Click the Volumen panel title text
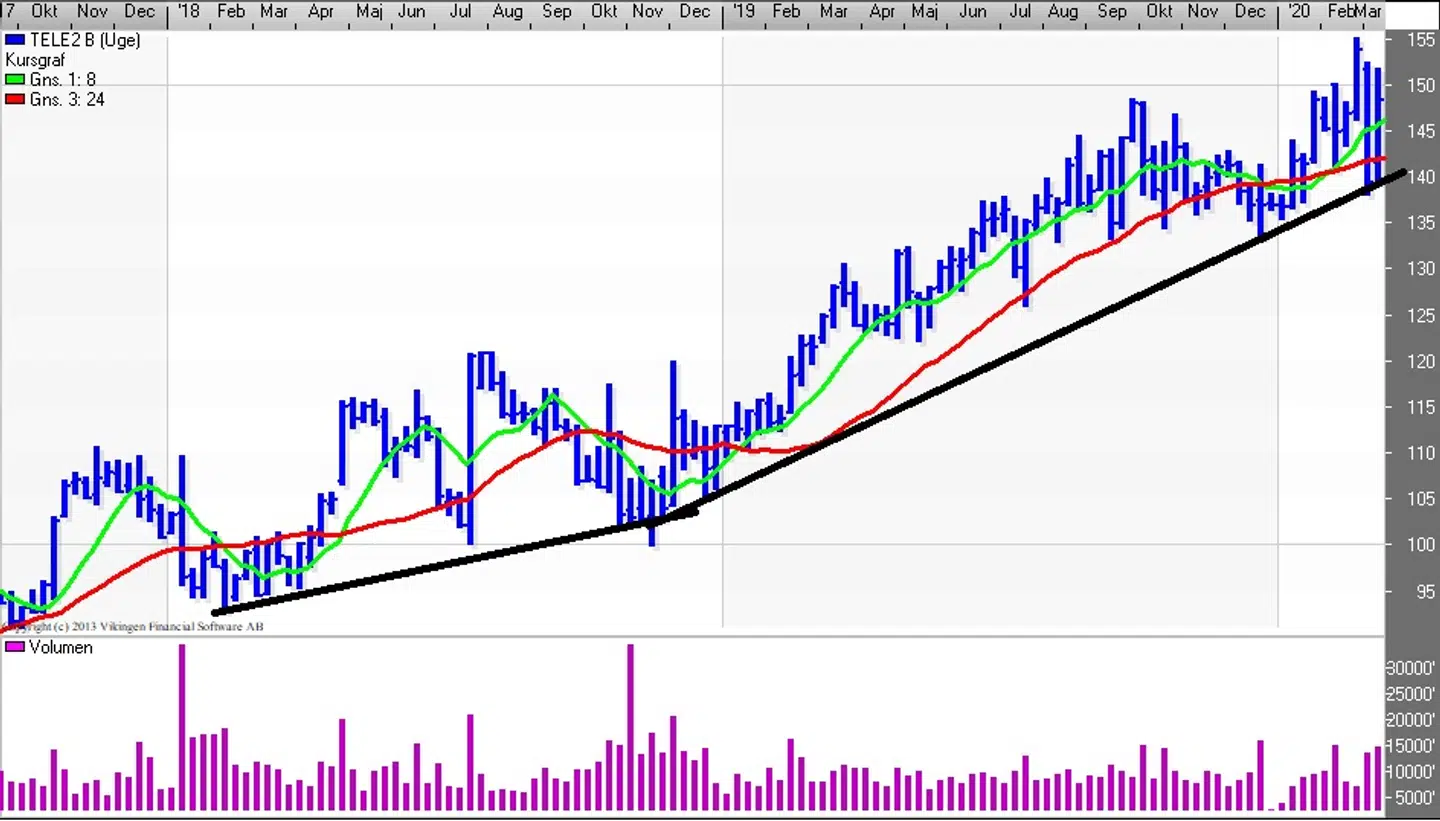Screen dimensions: 1440x821 pyautogui.click(x=61, y=648)
